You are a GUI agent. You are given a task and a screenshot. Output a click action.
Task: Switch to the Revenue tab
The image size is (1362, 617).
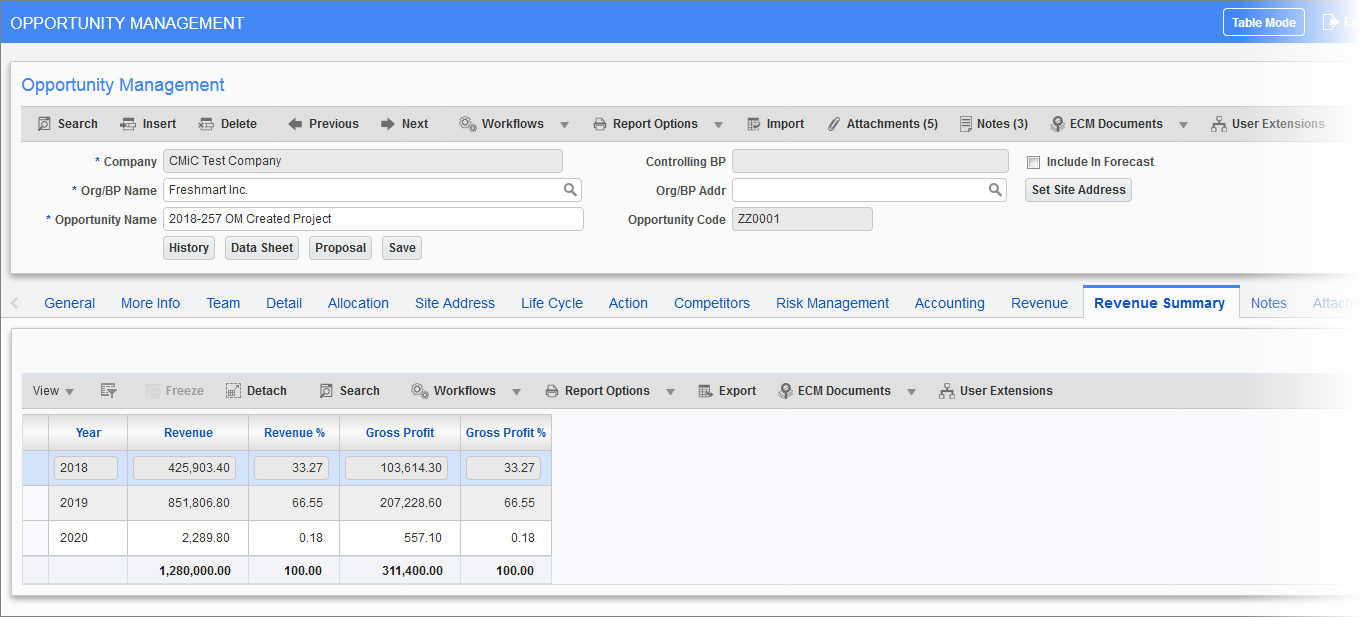pos(1039,303)
